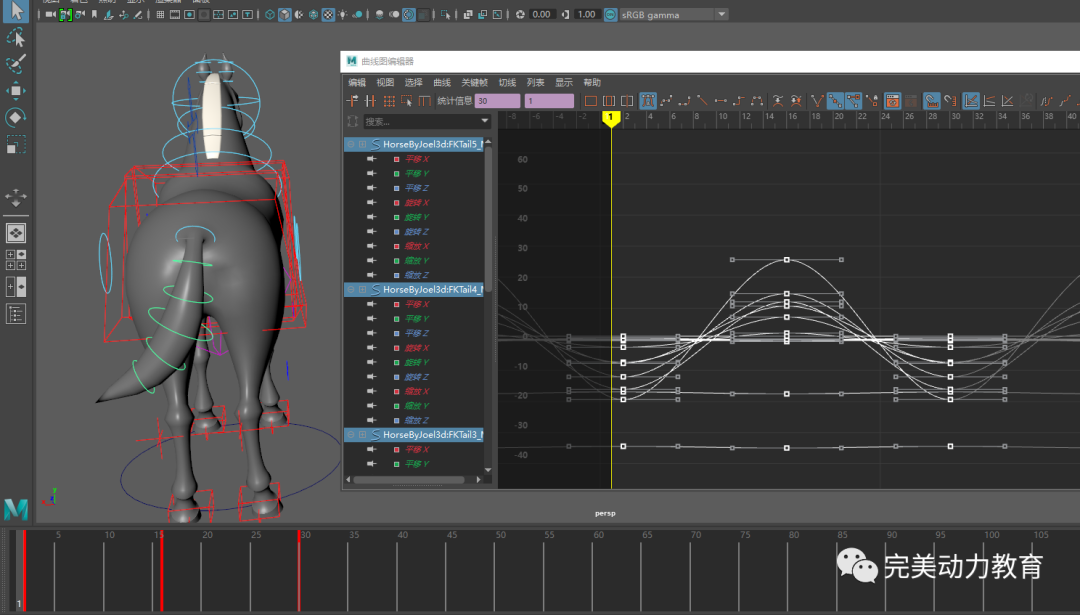The width and height of the screenshot is (1080, 615).
Task: Click the linear tangents icon in Graph Editor
Action: [702, 101]
